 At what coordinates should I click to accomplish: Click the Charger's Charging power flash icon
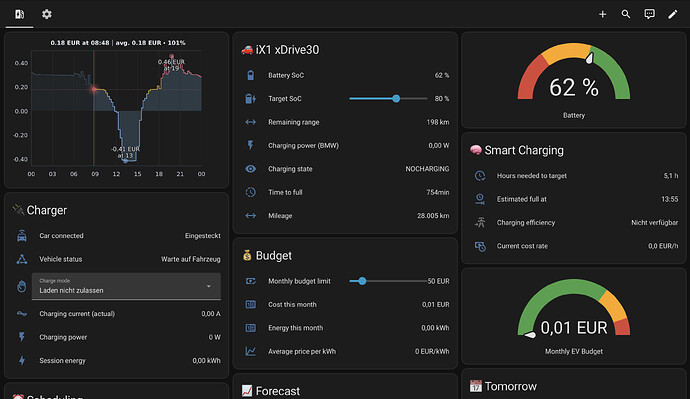coord(22,337)
